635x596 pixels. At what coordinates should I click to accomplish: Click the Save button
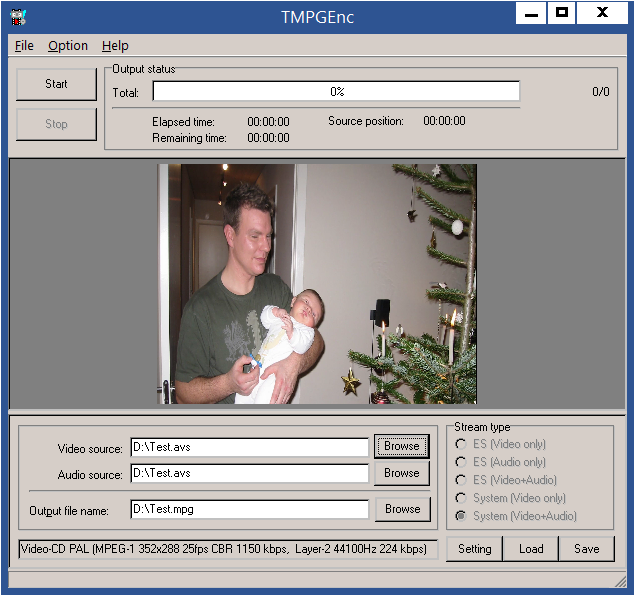[x=587, y=549]
